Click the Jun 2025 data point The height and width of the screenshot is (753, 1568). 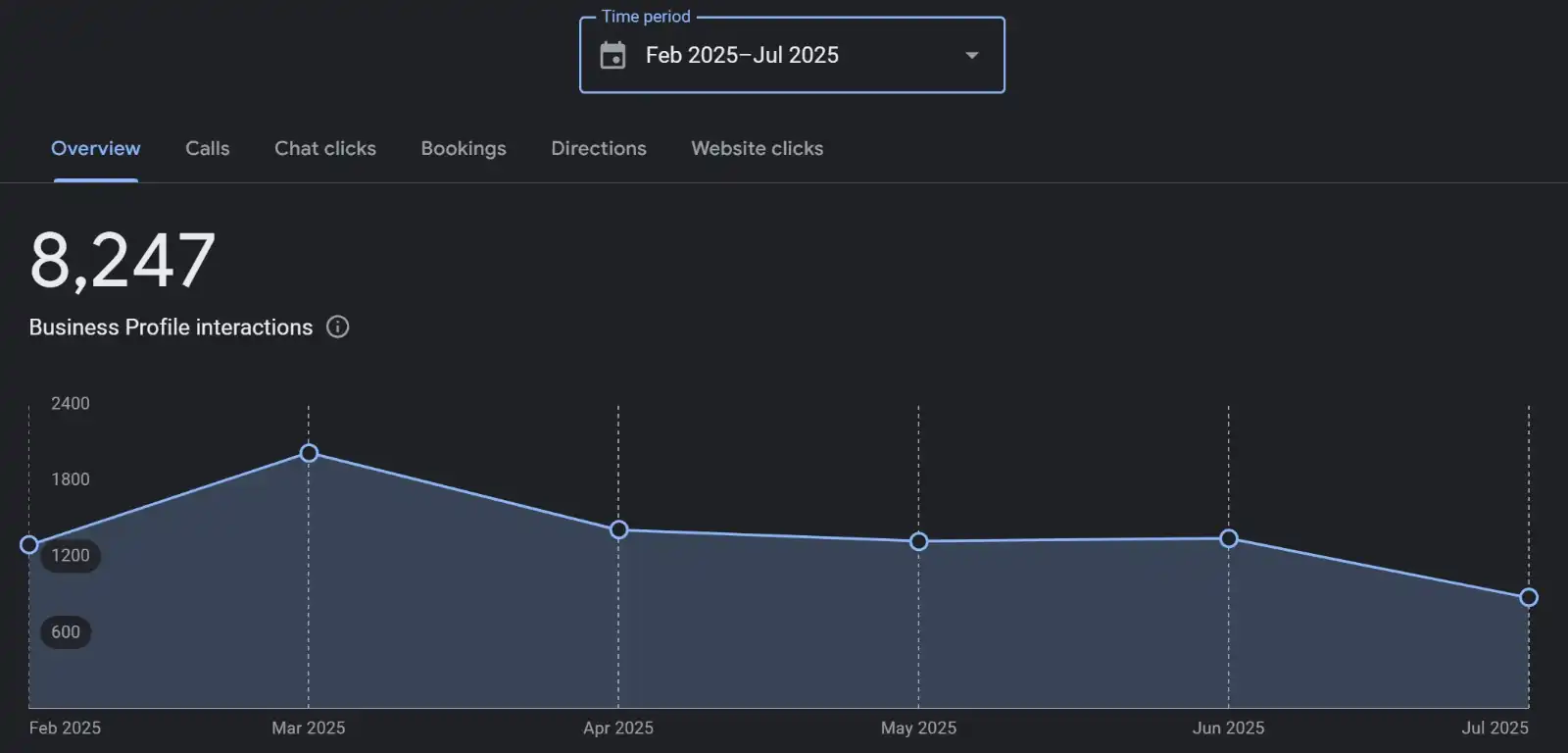pyautogui.click(x=1229, y=538)
